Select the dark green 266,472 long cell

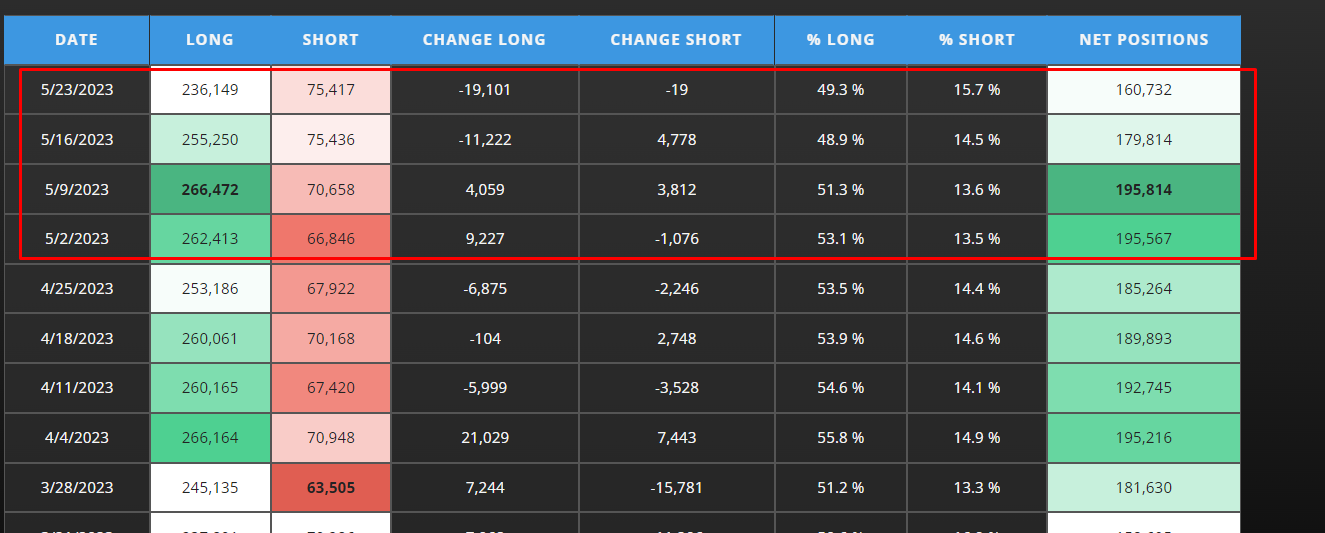click(210, 189)
